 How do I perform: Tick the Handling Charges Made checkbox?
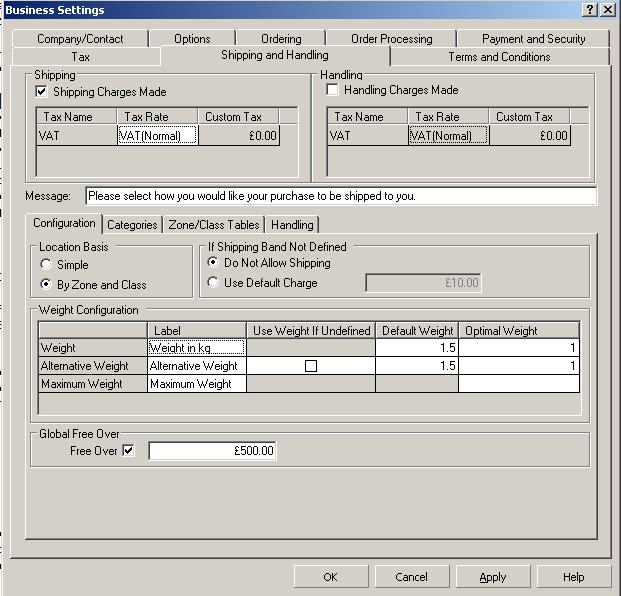pyautogui.click(x=333, y=90)
